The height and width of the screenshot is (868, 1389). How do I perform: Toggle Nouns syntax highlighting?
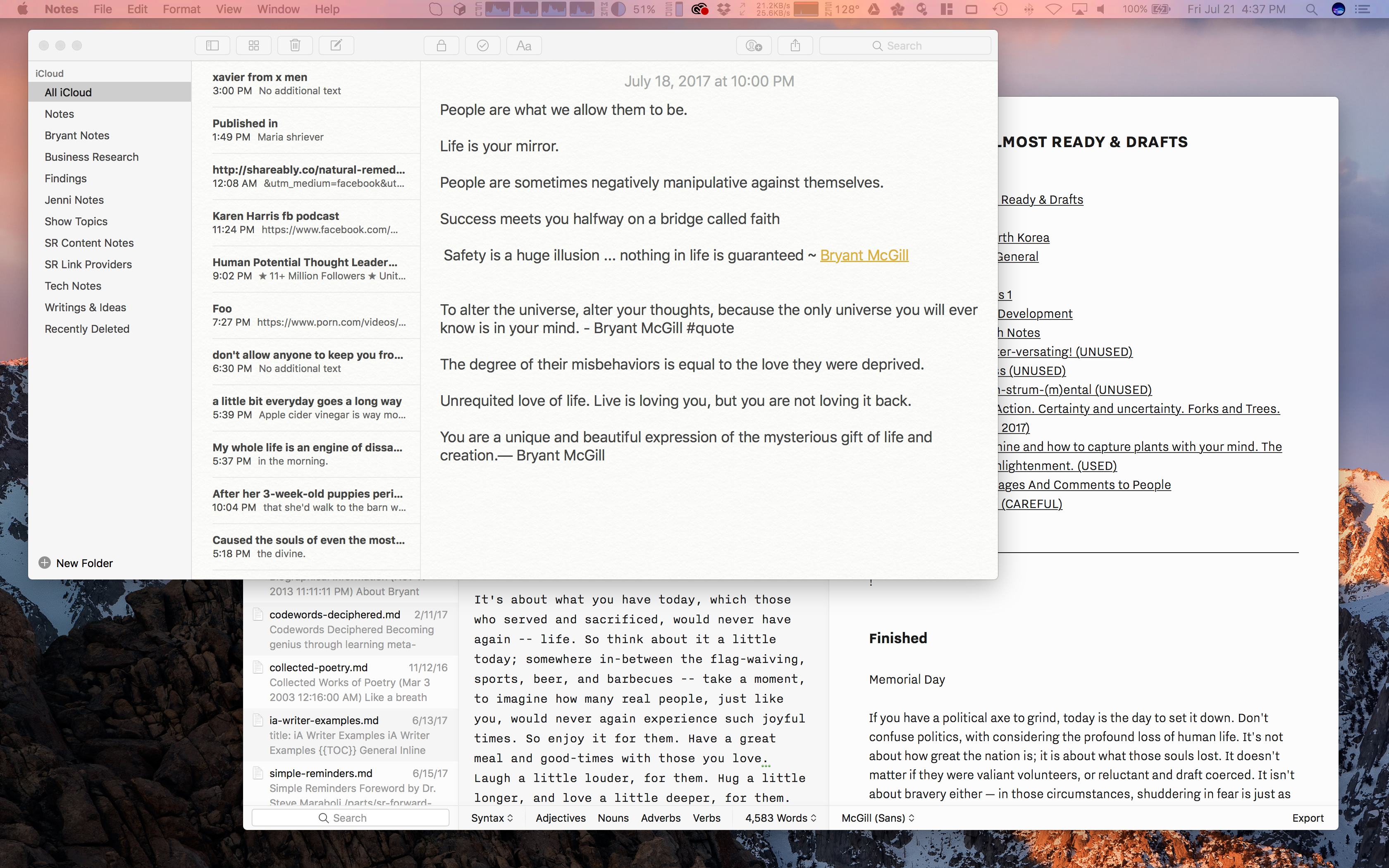tap(613, 818)
